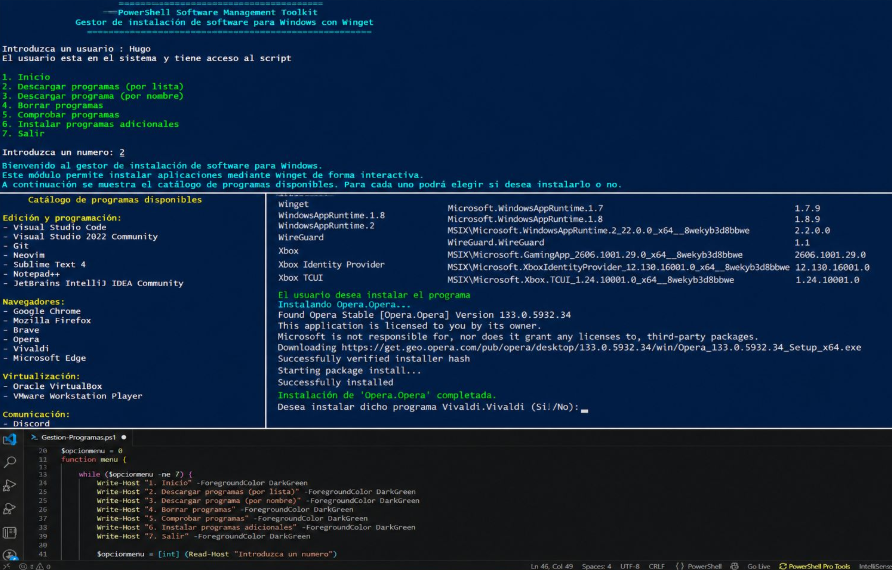
Task: Open Search in the VS Code activity bar
Action: [x=10, y=462]
